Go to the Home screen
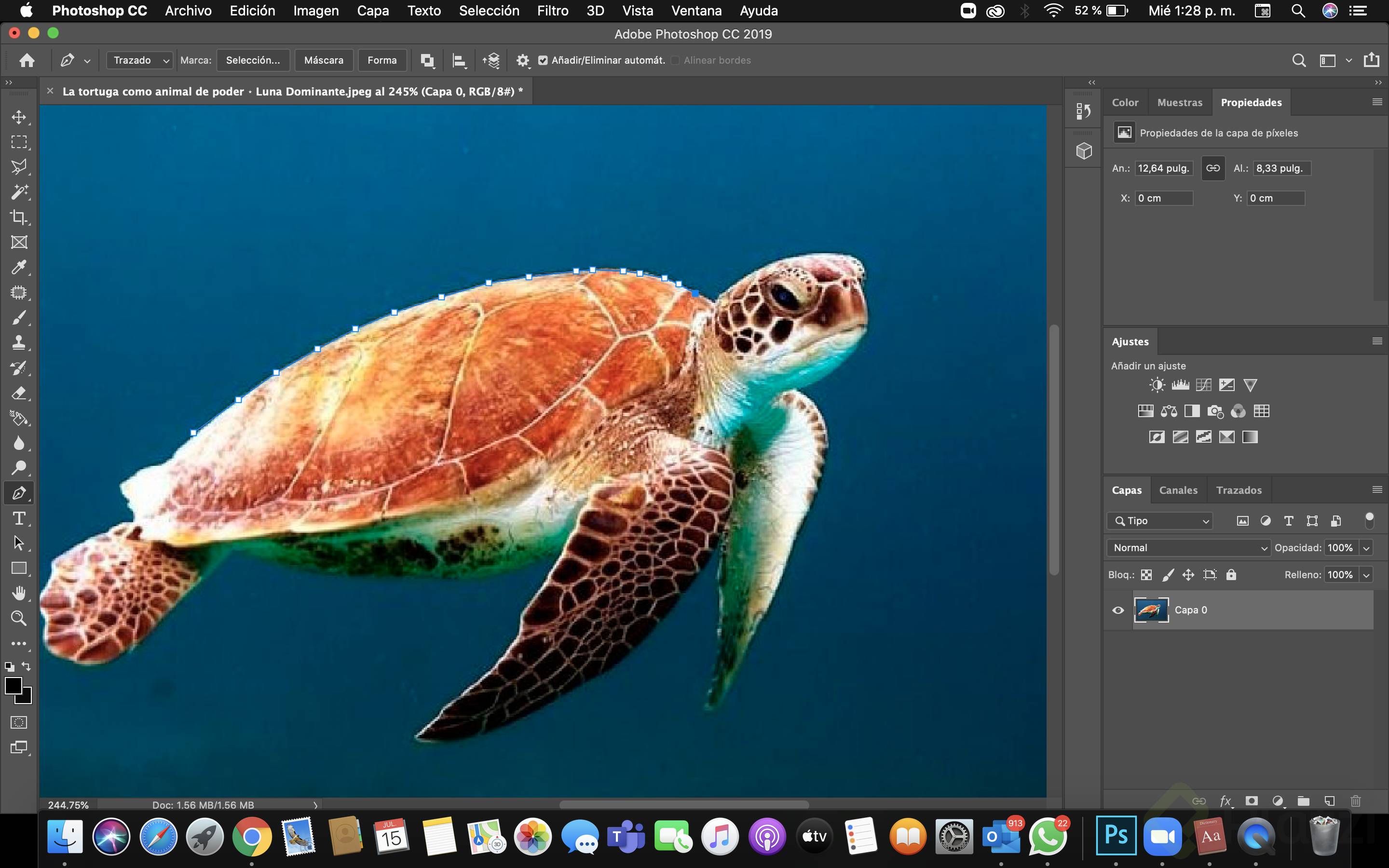Viewport: 1389px width, 868px height. [27, 60]
